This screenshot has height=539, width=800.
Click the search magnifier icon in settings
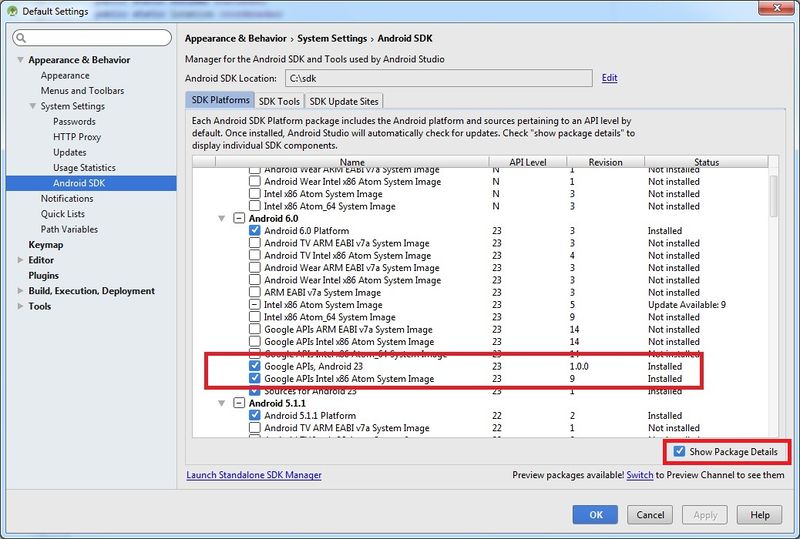21,38
